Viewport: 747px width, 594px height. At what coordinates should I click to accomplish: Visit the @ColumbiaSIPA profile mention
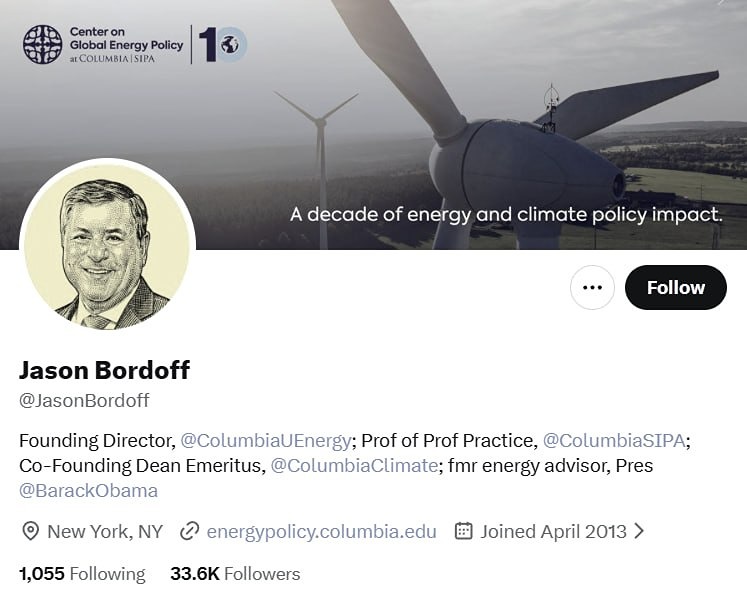616,440
